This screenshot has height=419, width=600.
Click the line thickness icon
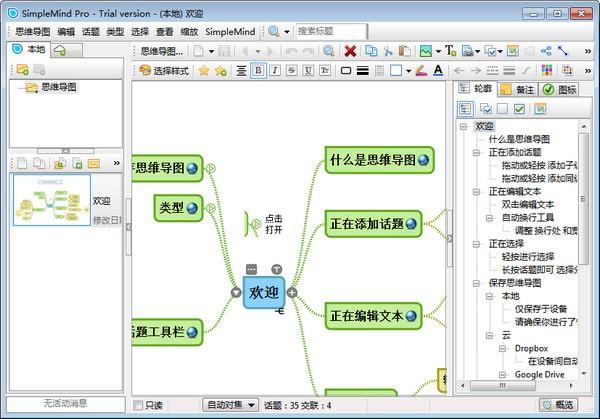coord(362,71)
